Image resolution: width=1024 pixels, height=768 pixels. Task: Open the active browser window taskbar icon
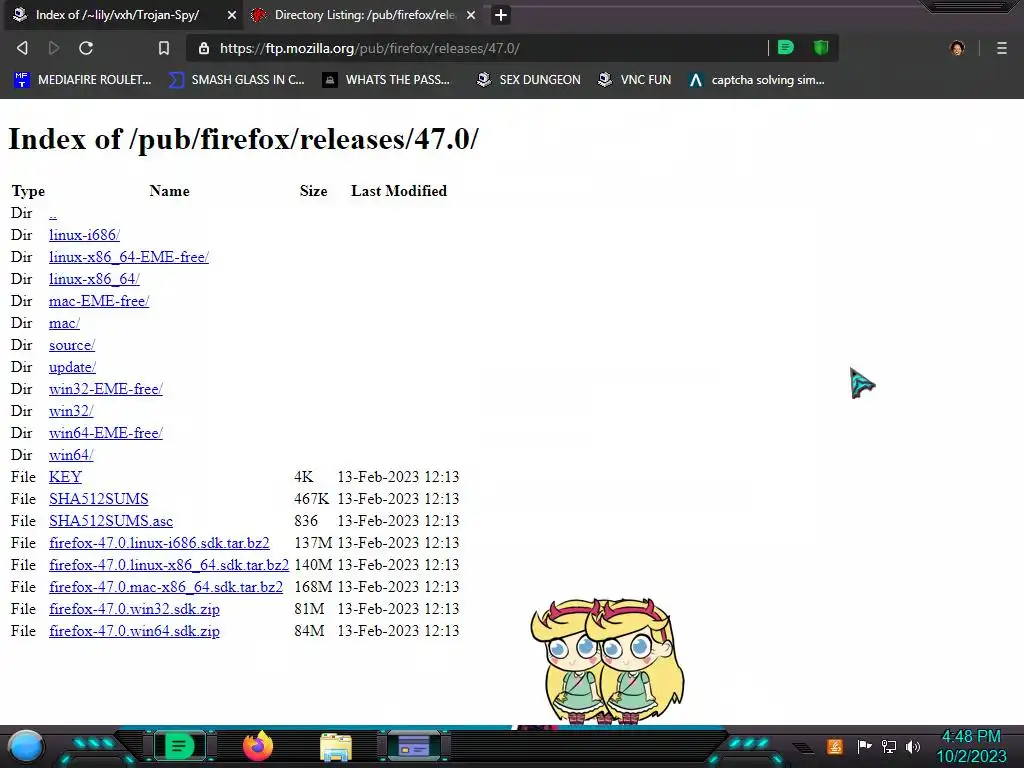pyautogui.click(x=414, y=746)
